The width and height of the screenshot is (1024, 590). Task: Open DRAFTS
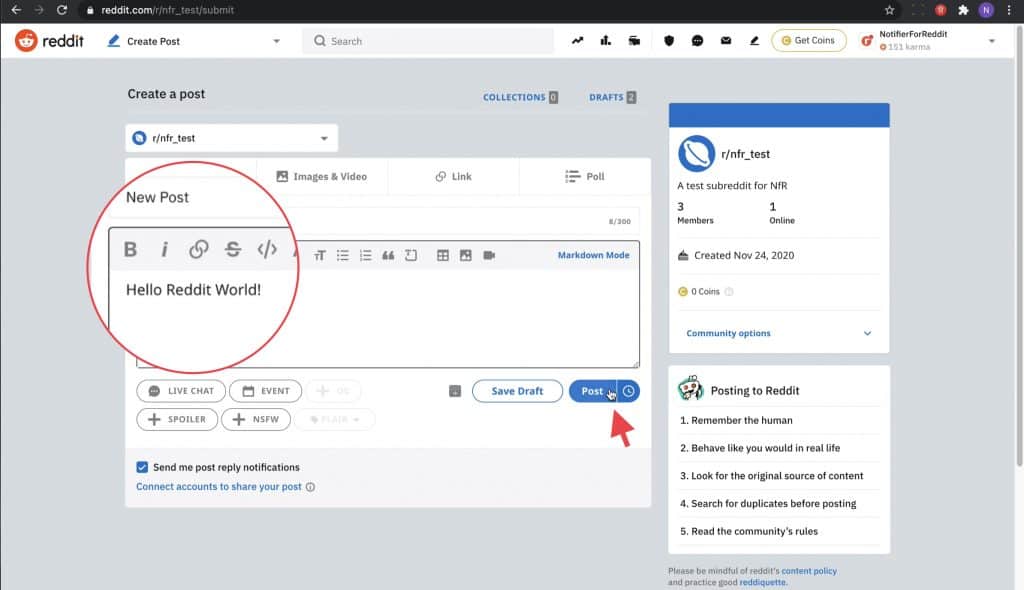(x=612, y=97)
